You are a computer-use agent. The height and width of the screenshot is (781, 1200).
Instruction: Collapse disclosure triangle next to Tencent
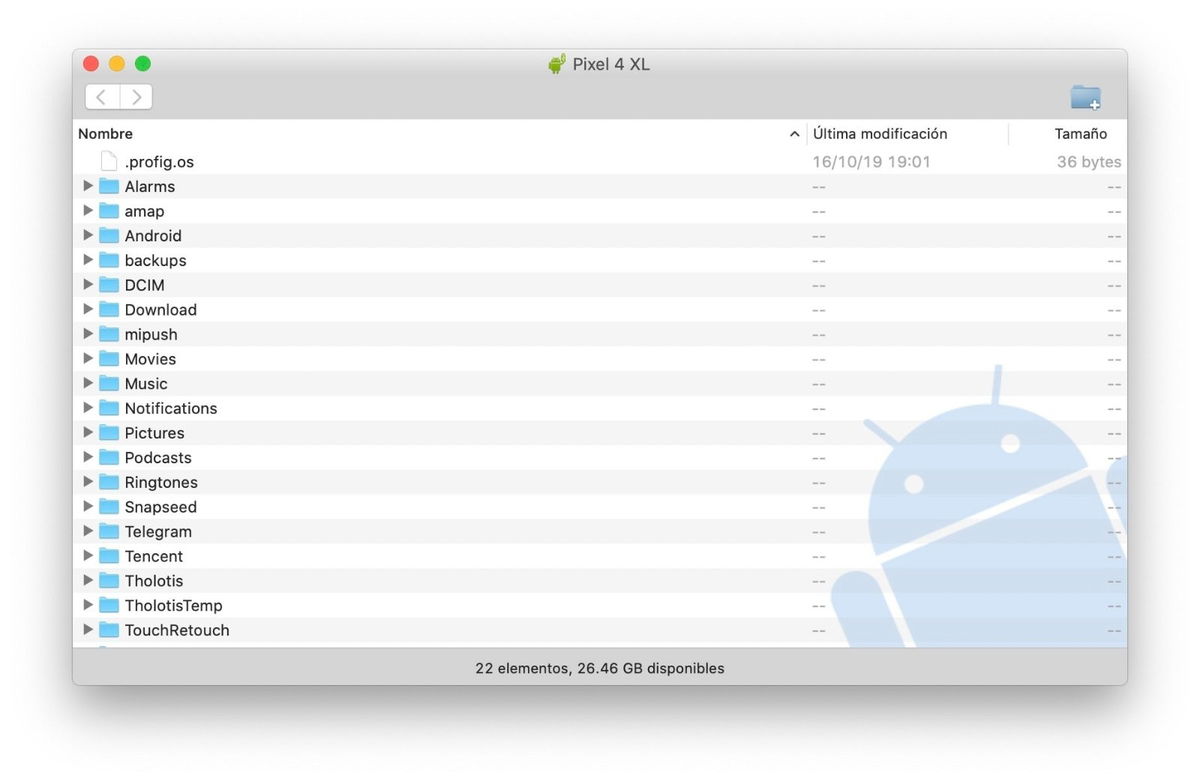[88, 555]
